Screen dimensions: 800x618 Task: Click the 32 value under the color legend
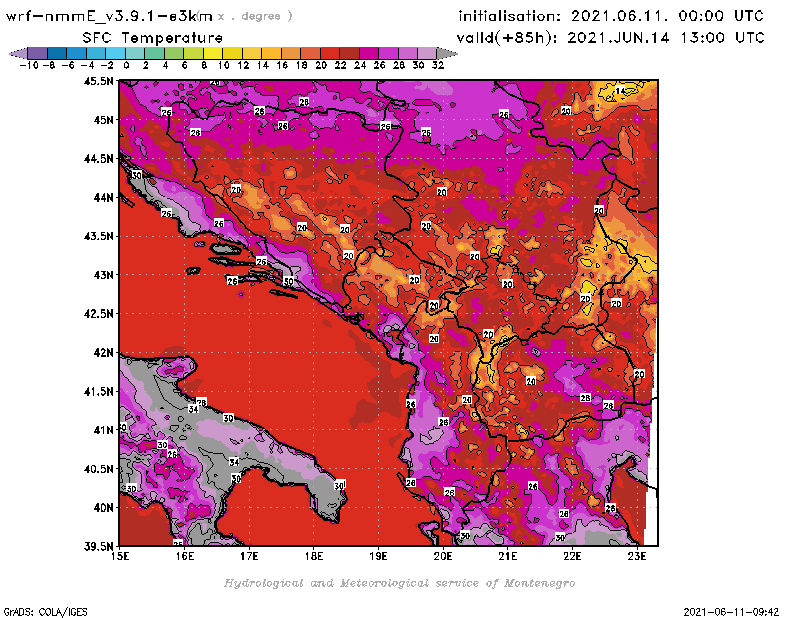[x=438, y=65]
